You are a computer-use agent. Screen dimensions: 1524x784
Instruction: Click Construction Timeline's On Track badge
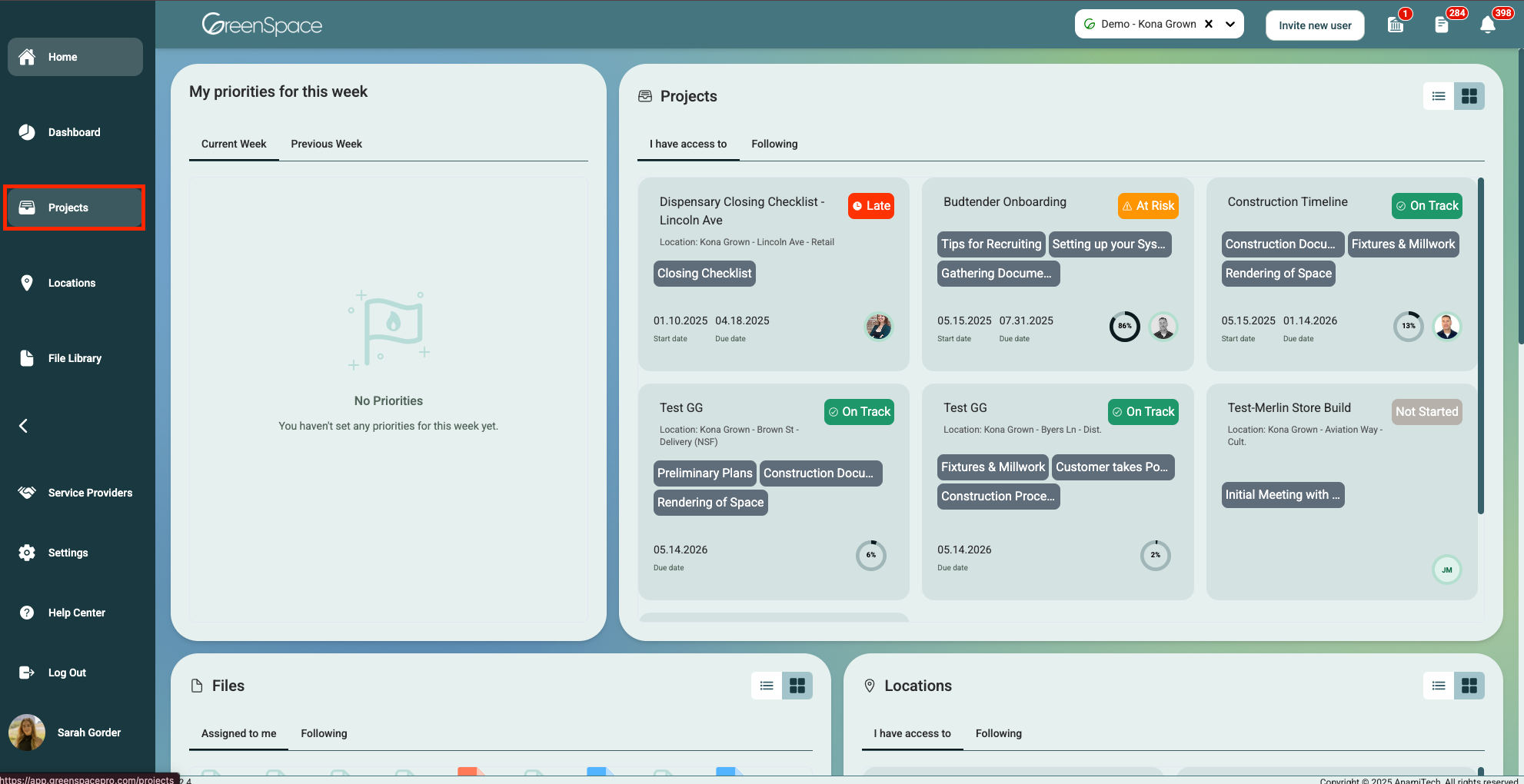tap(1427, 206)
